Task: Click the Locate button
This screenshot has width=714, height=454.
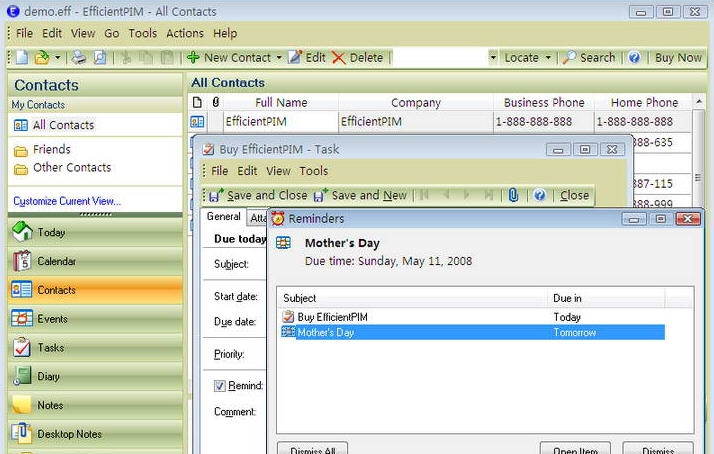Action: [x=521, y=58]
